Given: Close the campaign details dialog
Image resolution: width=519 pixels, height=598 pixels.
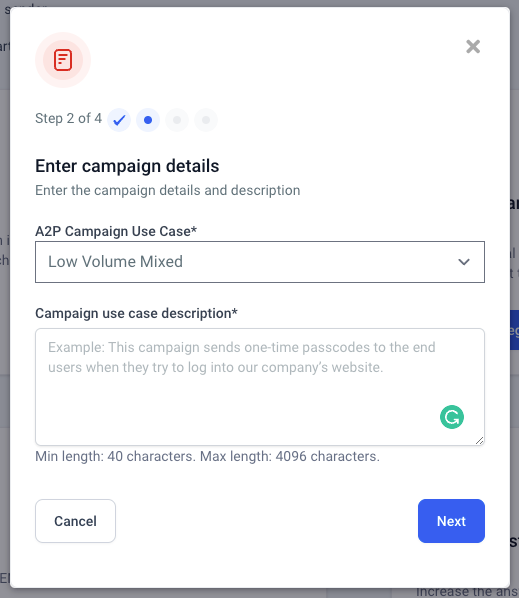Looking at the screenshot, I should click(x=473, y=47).
